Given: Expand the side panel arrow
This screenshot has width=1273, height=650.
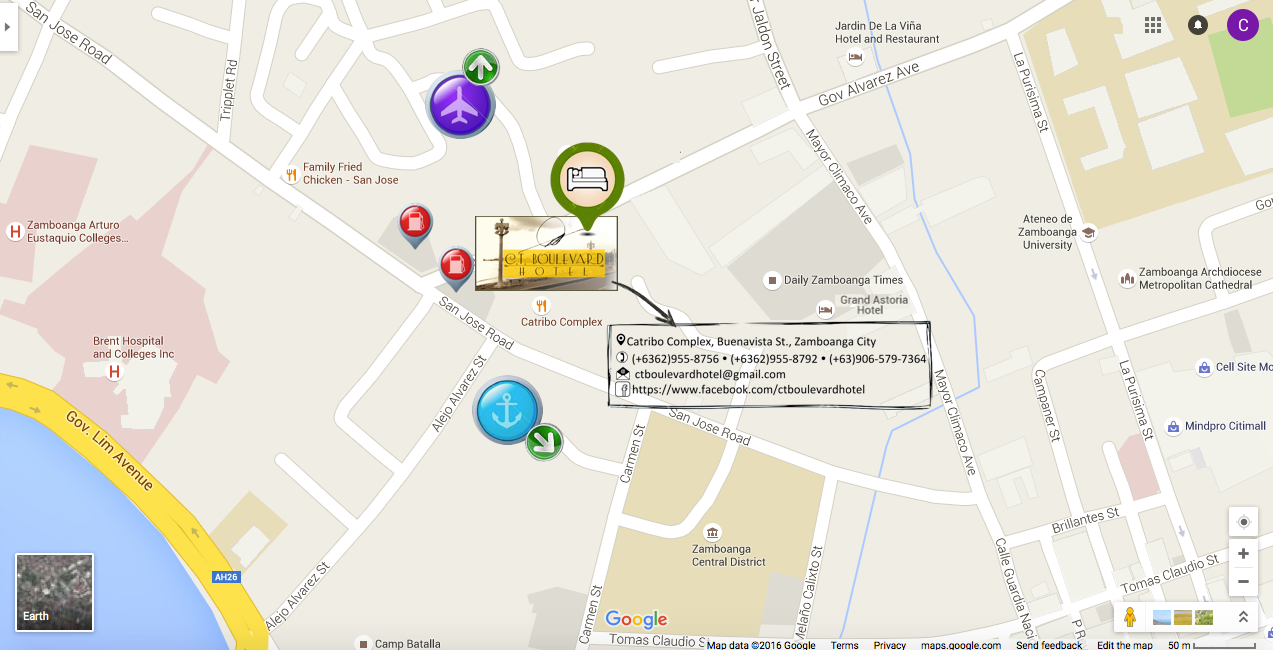Looking at the screenshot, I should 8,26.
